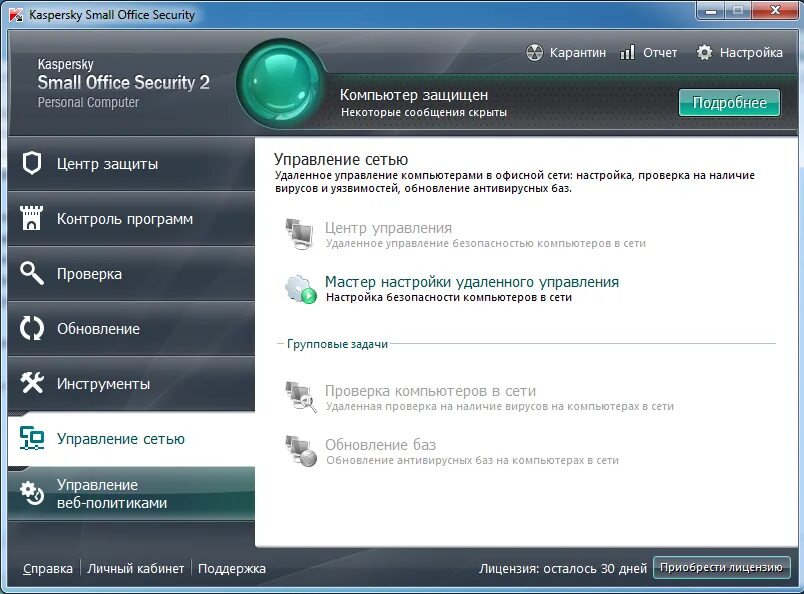Click the gear icon for Управление веб-политиками
804x594 pixels.
(x=32, y=493)
